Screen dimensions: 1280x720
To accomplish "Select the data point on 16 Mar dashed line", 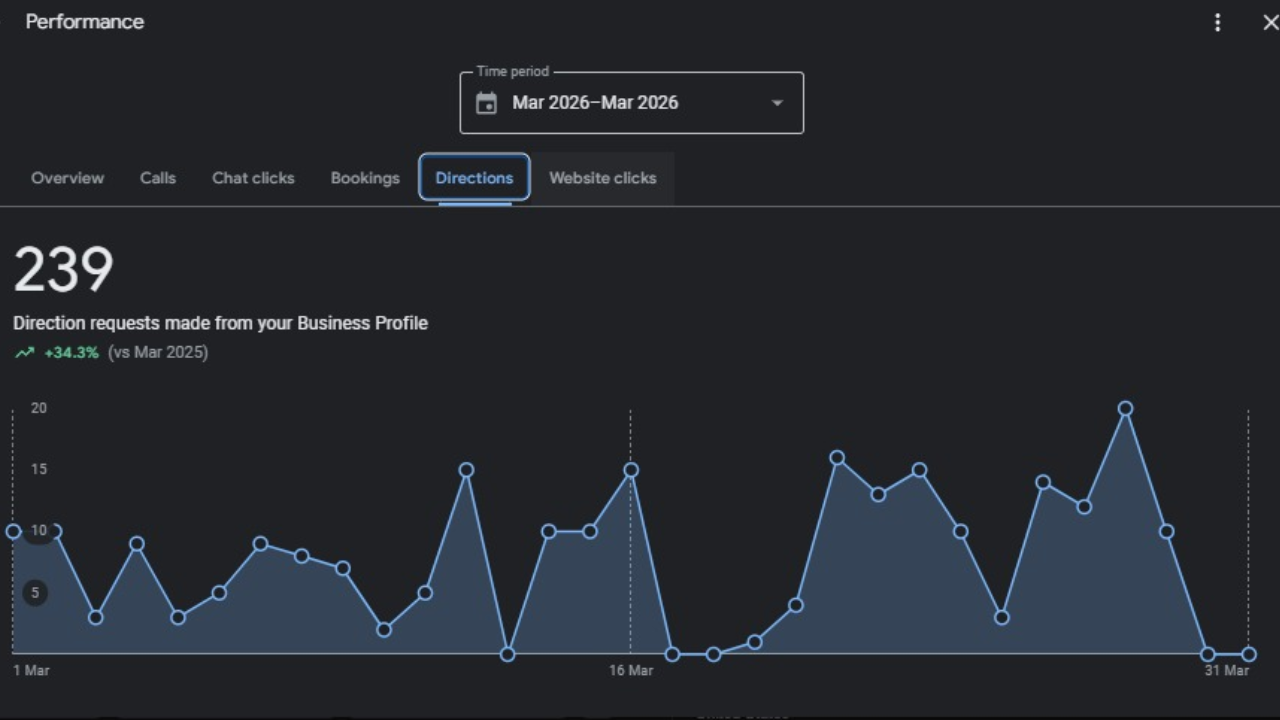I will 631,470.
